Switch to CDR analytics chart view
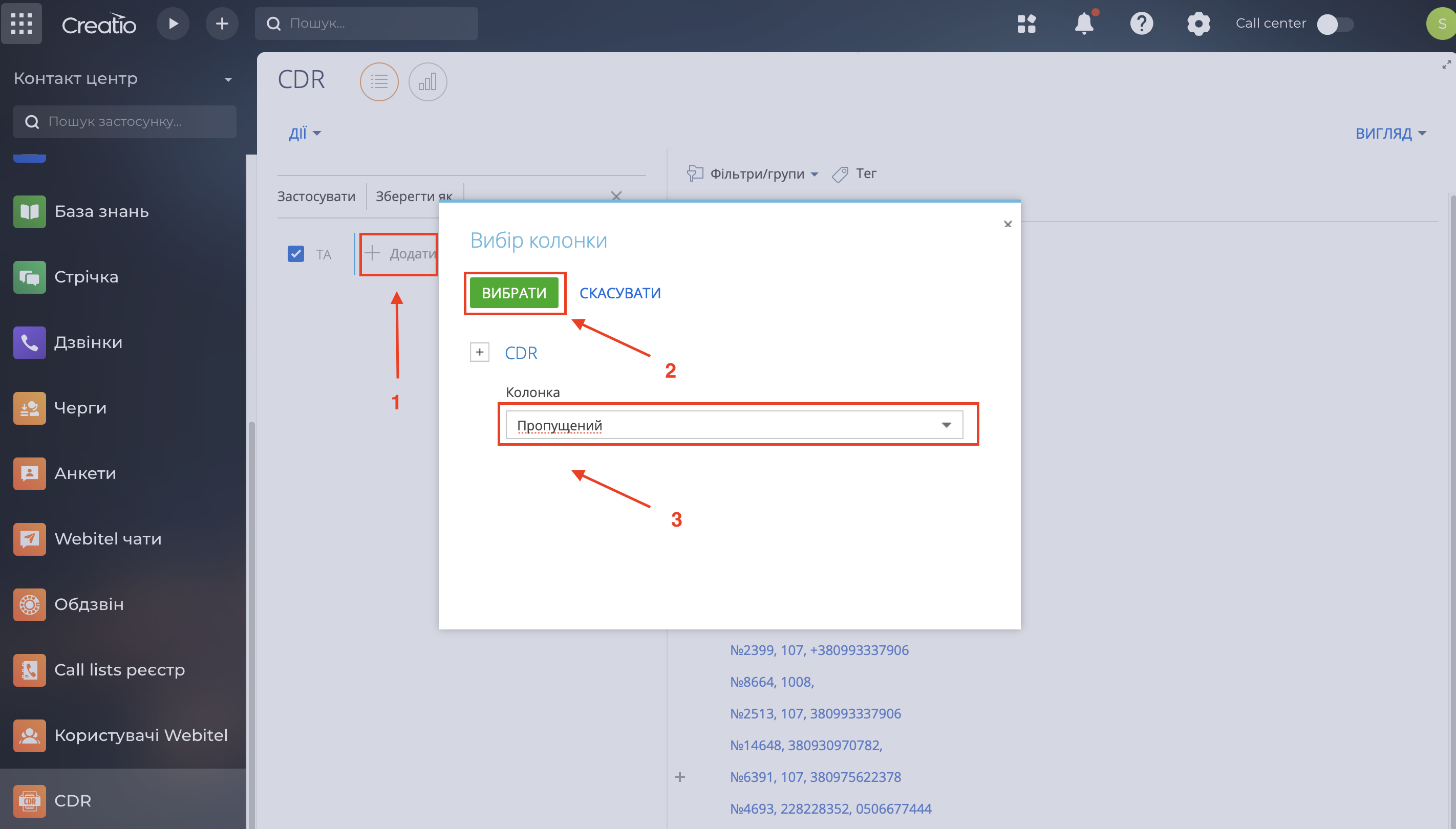This screenshot has height=829, width=1456. click(427, 81)
